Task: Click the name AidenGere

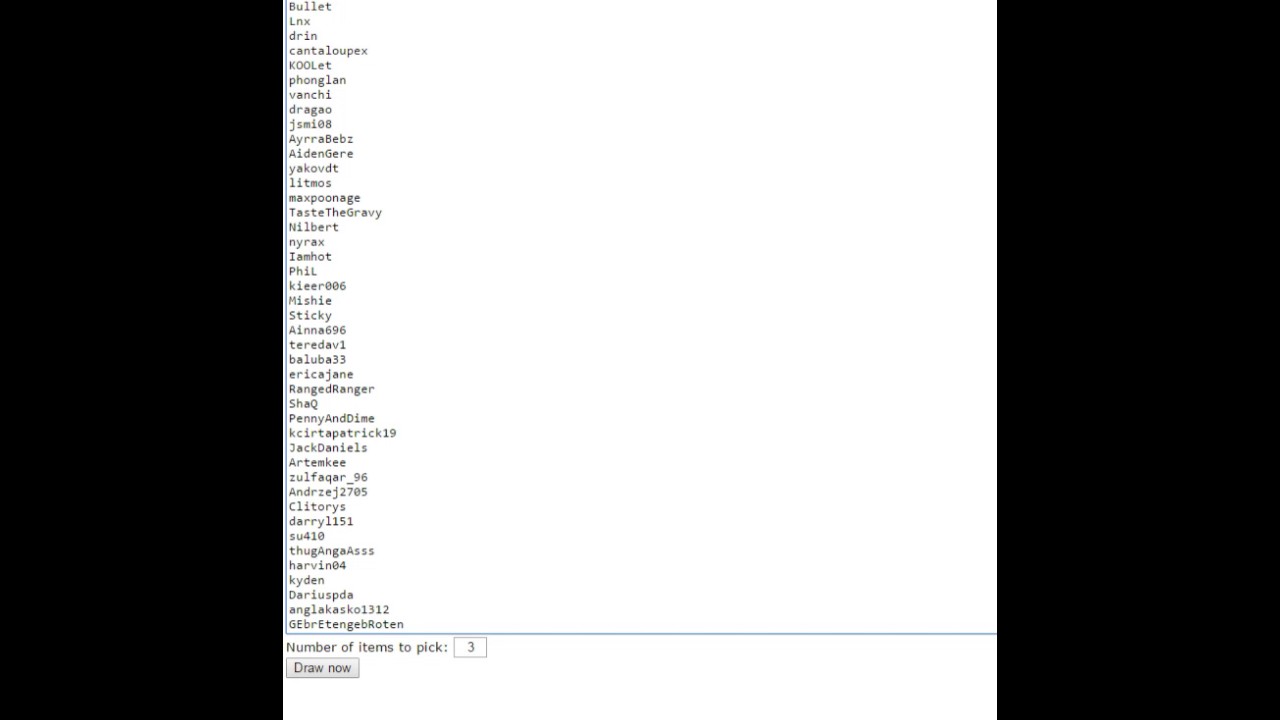Action: tap(321, 153)
